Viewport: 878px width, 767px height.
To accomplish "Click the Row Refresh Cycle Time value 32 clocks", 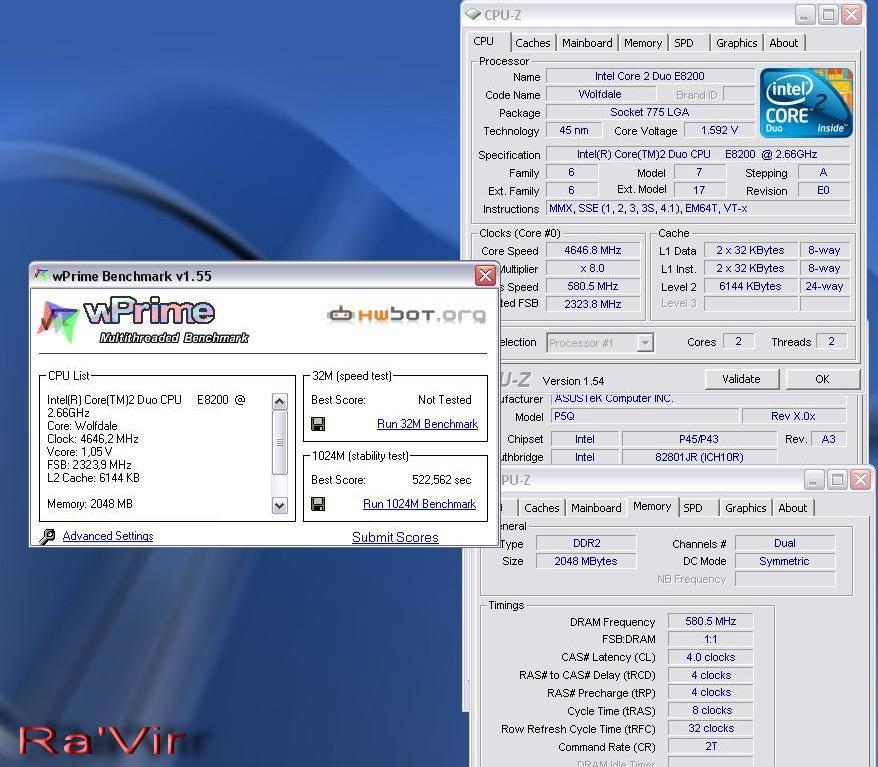I will [x=711, y=728].
